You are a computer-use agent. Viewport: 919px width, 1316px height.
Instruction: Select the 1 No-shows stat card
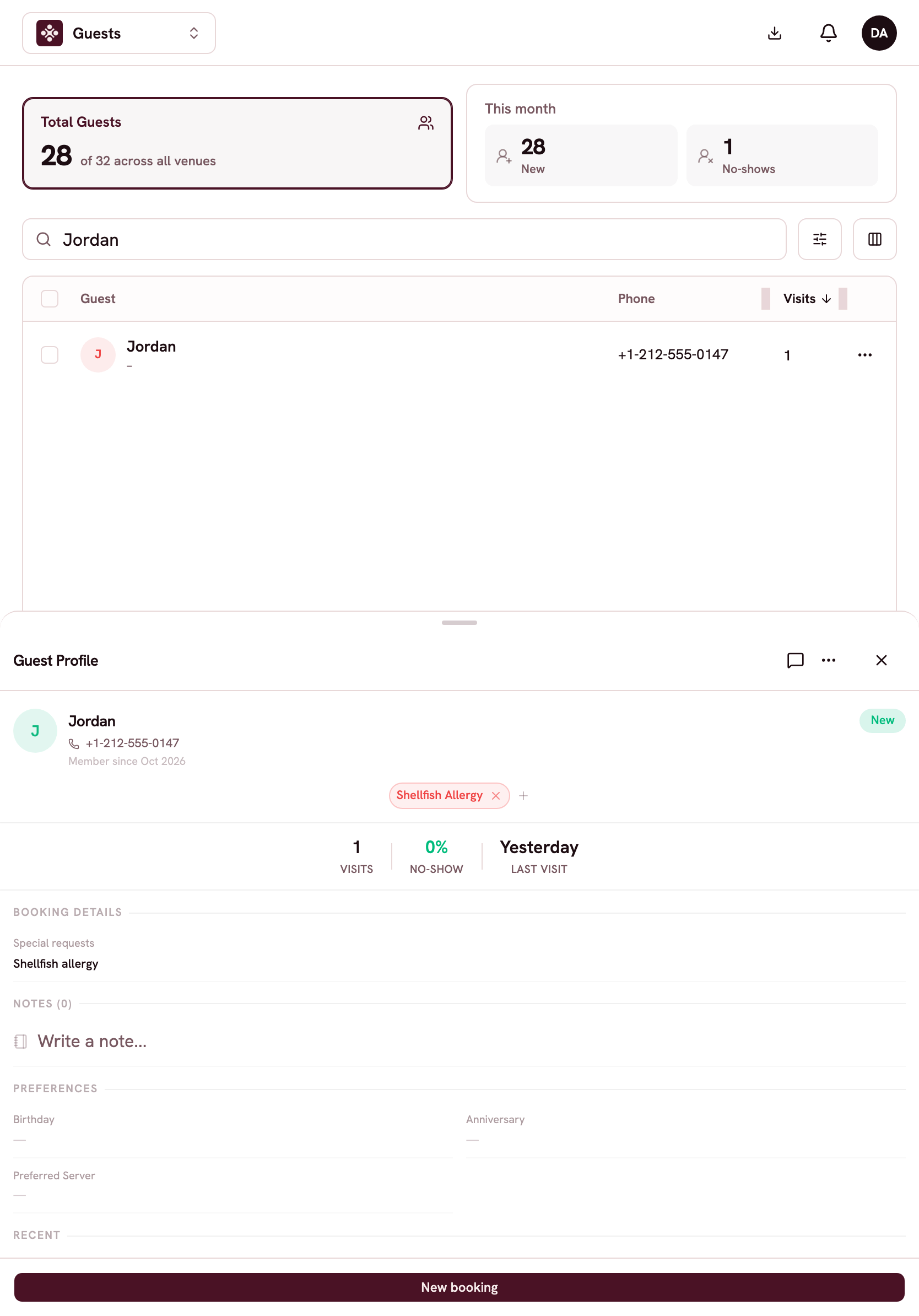click(781, 155)
